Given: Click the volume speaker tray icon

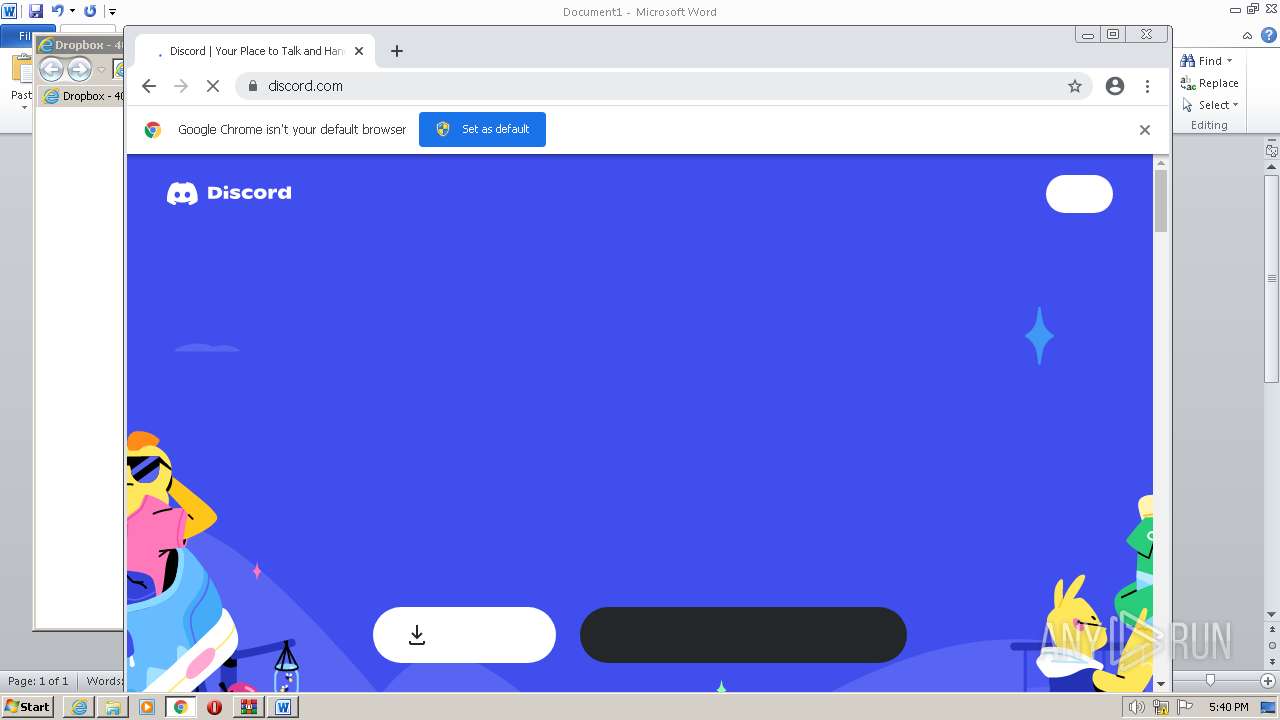Looking at the screenshot, I should pyautogui.click(x=1136, y=707).
